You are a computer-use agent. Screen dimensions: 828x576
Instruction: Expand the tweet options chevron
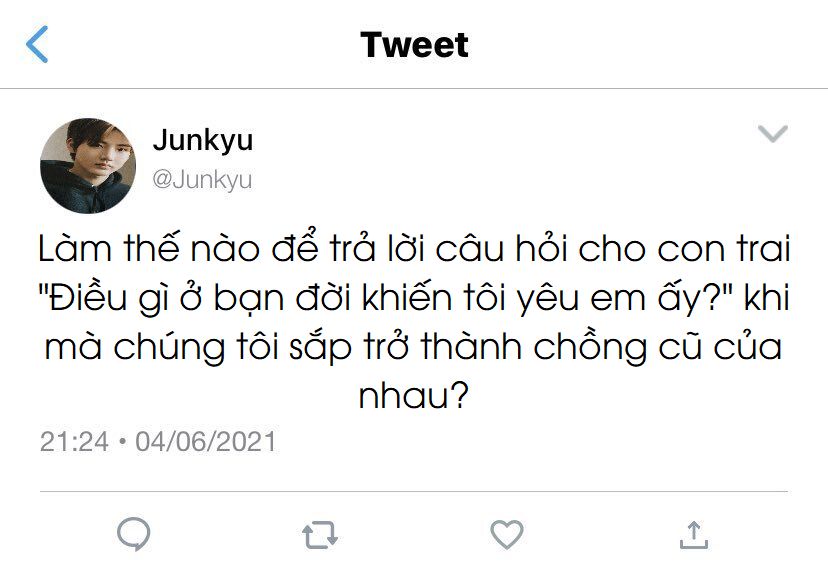[773, 134]
